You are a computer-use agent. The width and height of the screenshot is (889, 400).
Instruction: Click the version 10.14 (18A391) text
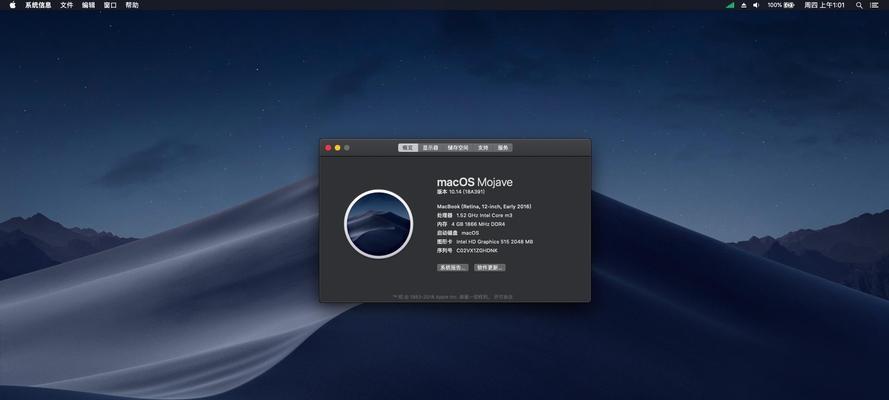point(459,192)
